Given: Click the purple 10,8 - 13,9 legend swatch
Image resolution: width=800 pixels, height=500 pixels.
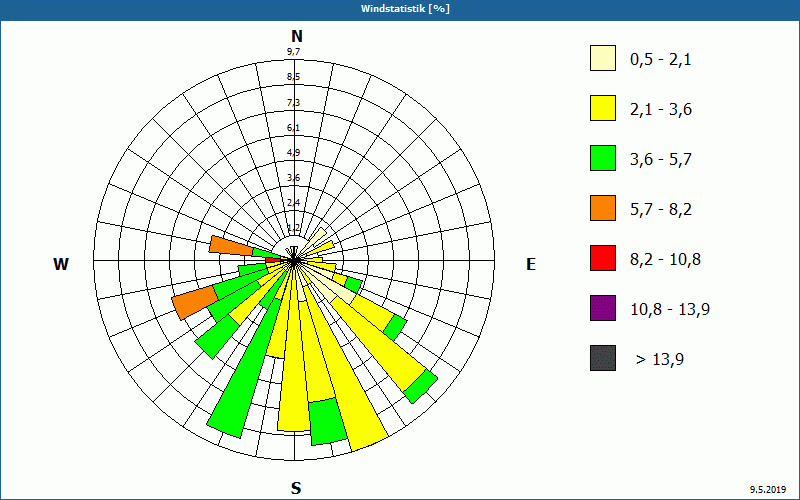Looking at the screenshot, I should coord(603,308).
